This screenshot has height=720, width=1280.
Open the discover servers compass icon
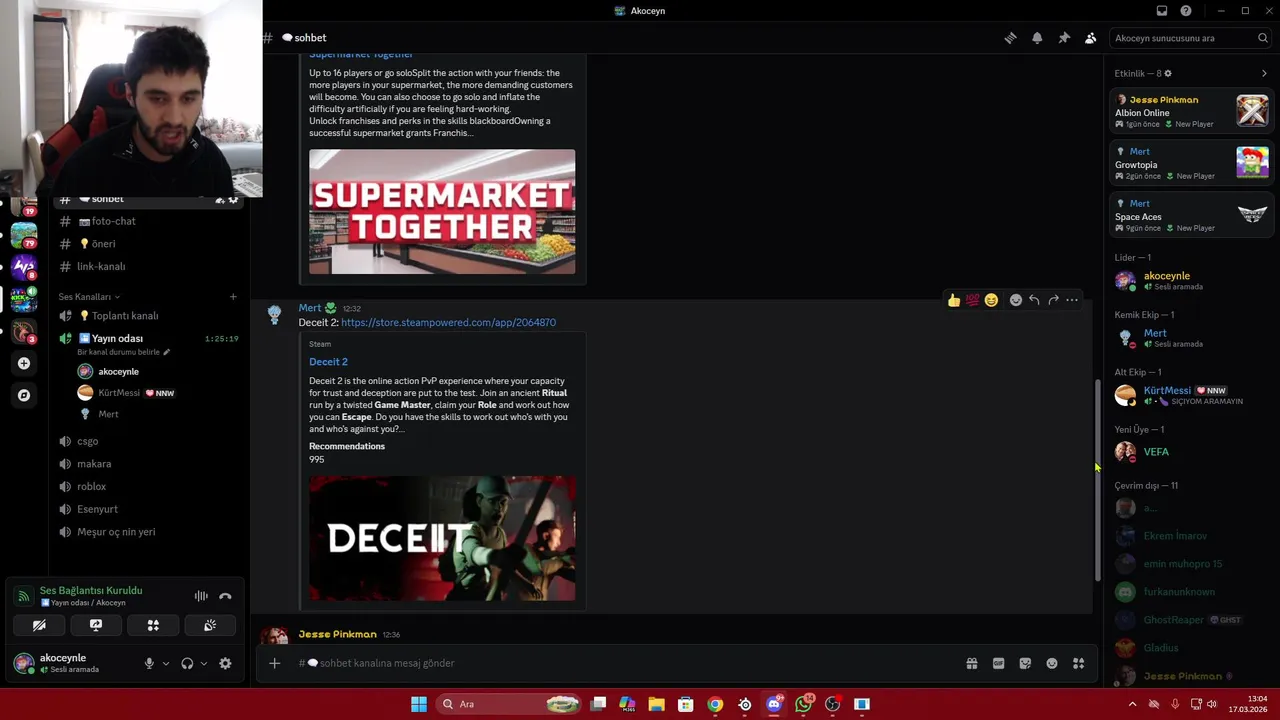24,395
